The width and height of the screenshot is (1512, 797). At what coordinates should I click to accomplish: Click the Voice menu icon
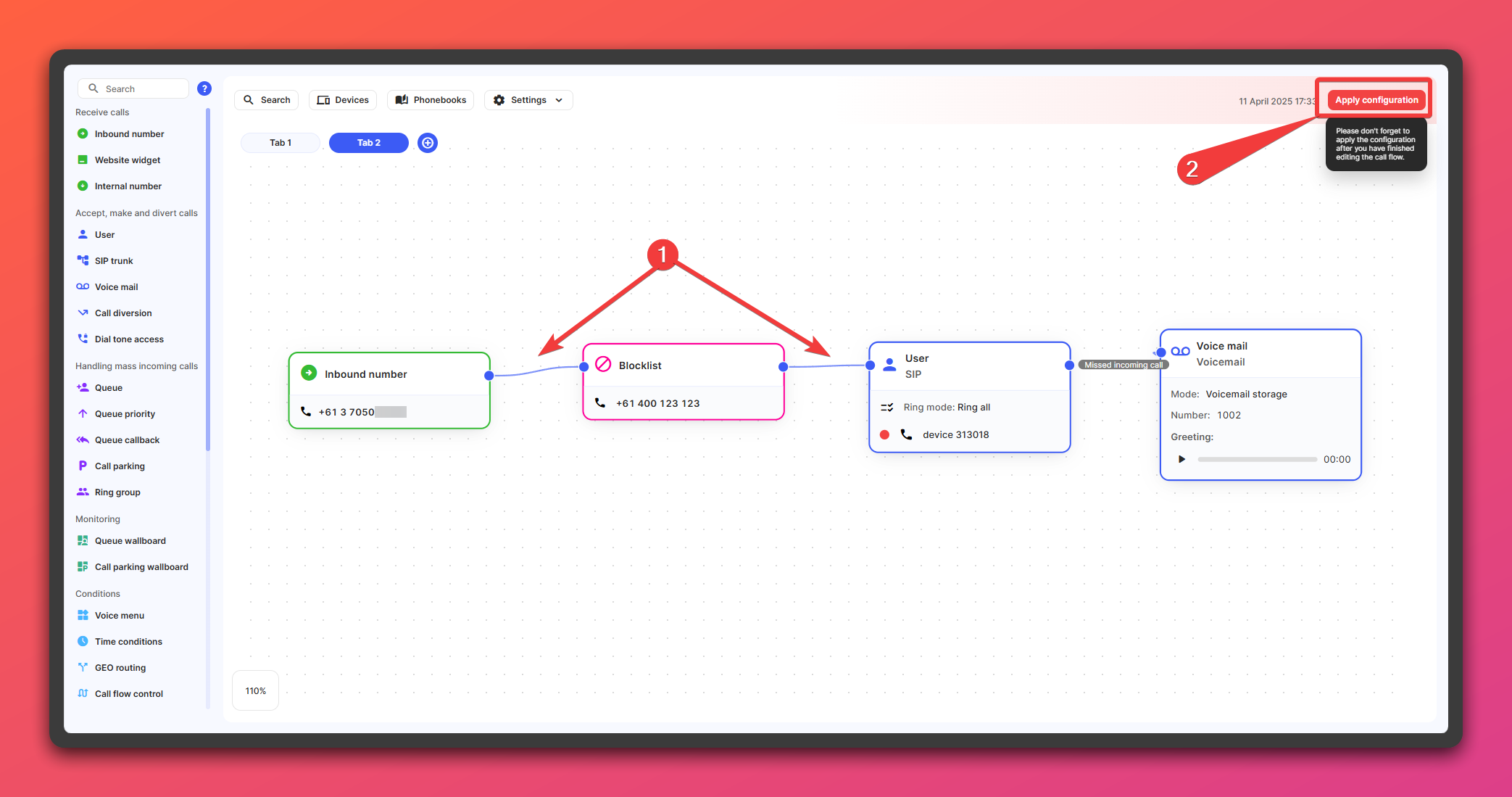coord(83,615)
